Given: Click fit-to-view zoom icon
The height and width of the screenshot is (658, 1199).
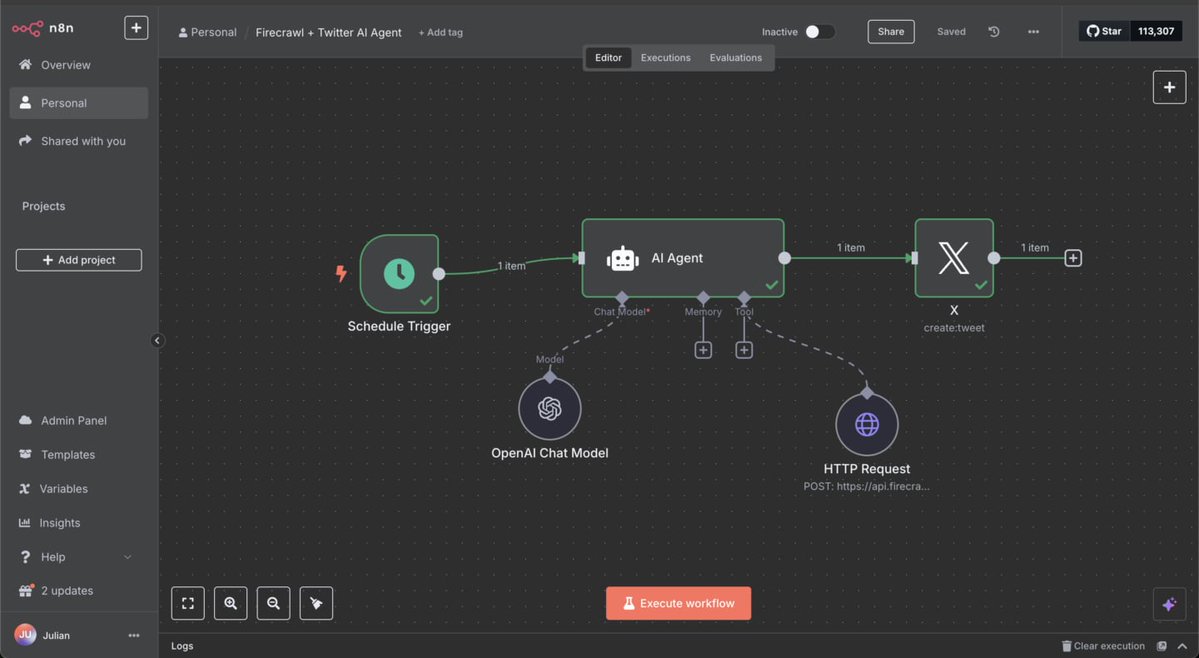Looking at the screenshot, I should tap(187, 603).
